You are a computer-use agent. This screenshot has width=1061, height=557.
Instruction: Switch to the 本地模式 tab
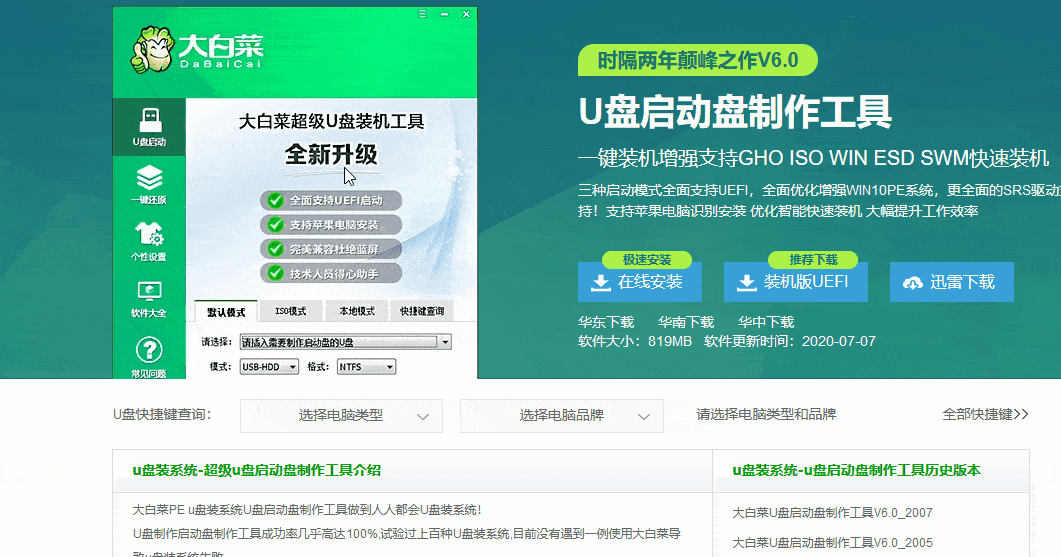coord(357,311)
